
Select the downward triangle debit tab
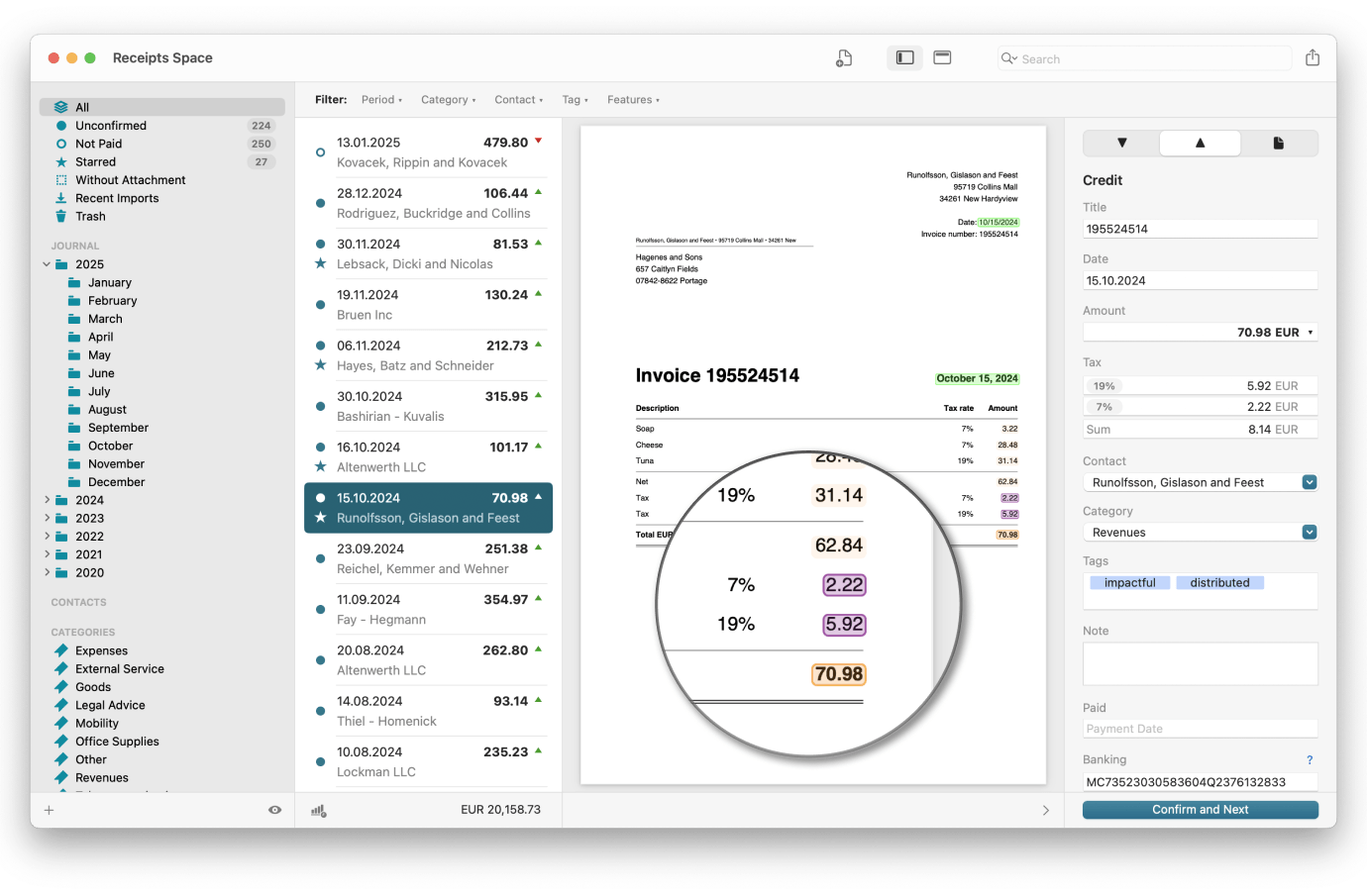point(1121,144)
